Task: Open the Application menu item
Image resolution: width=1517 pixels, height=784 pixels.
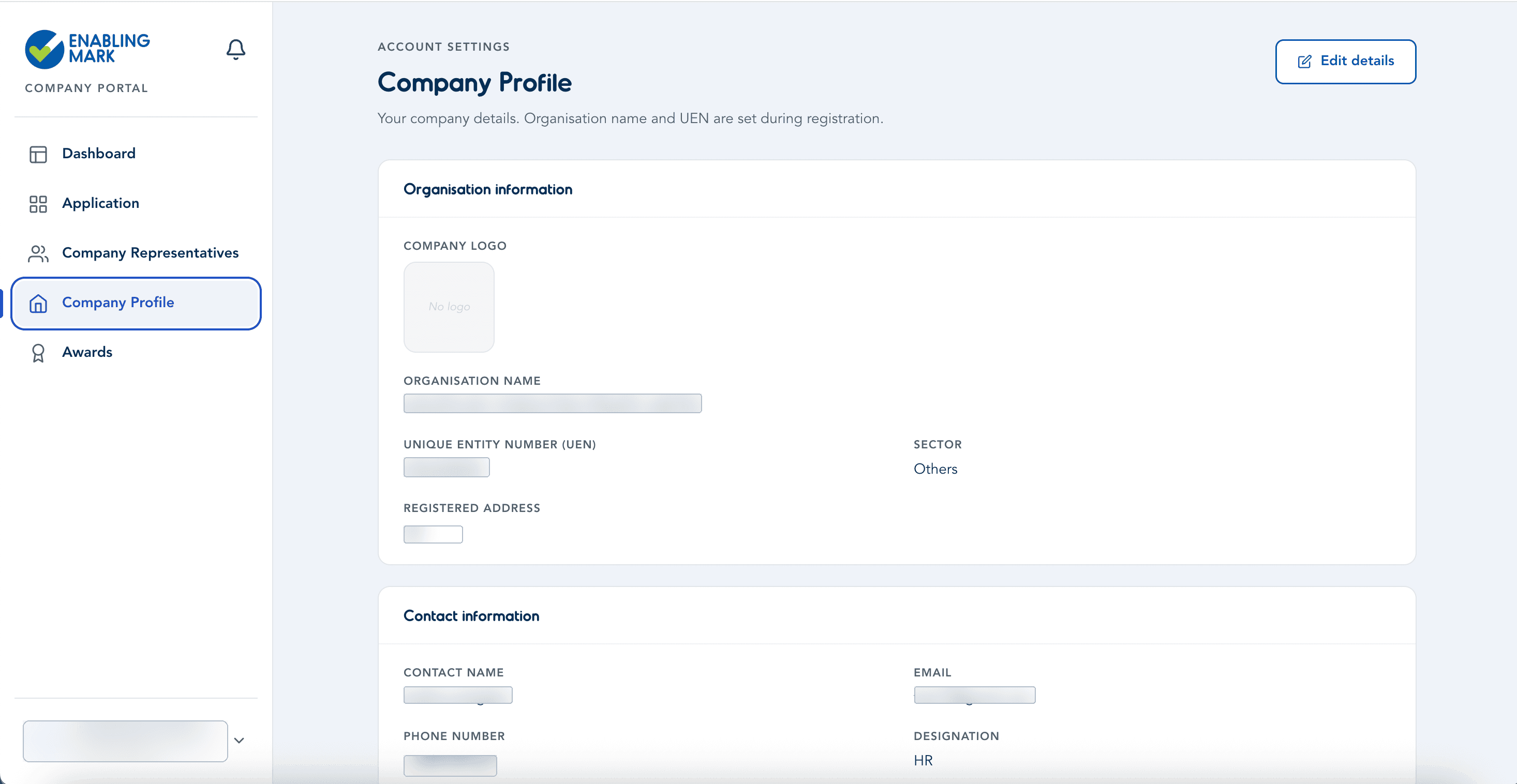Action: click(x=136, y=204)
